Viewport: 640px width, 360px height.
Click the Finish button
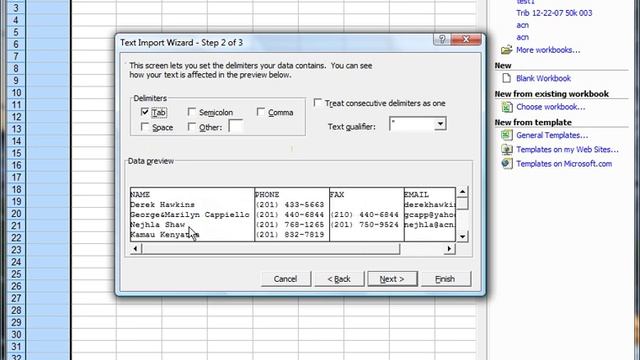[445, 279]
